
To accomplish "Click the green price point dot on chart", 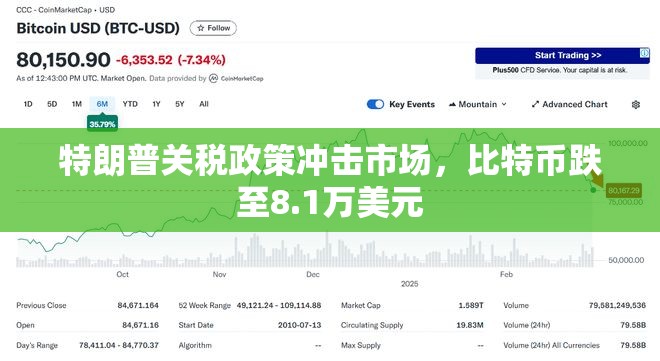I will click(593, 190).
